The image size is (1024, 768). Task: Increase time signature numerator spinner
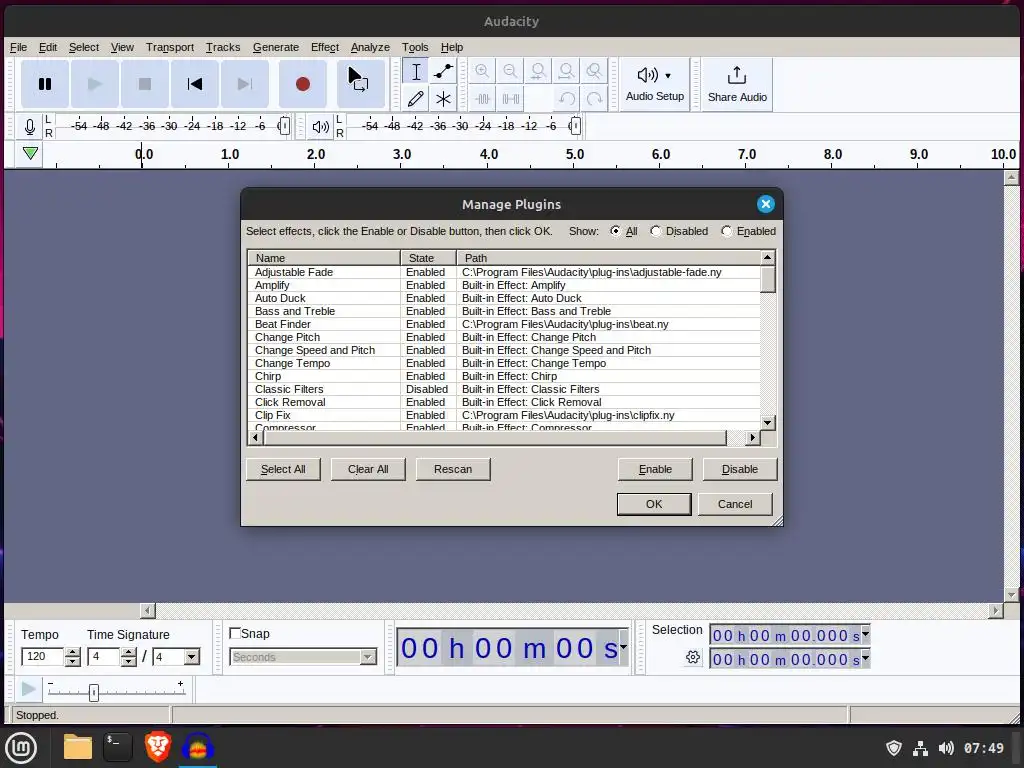pos(129,652)
